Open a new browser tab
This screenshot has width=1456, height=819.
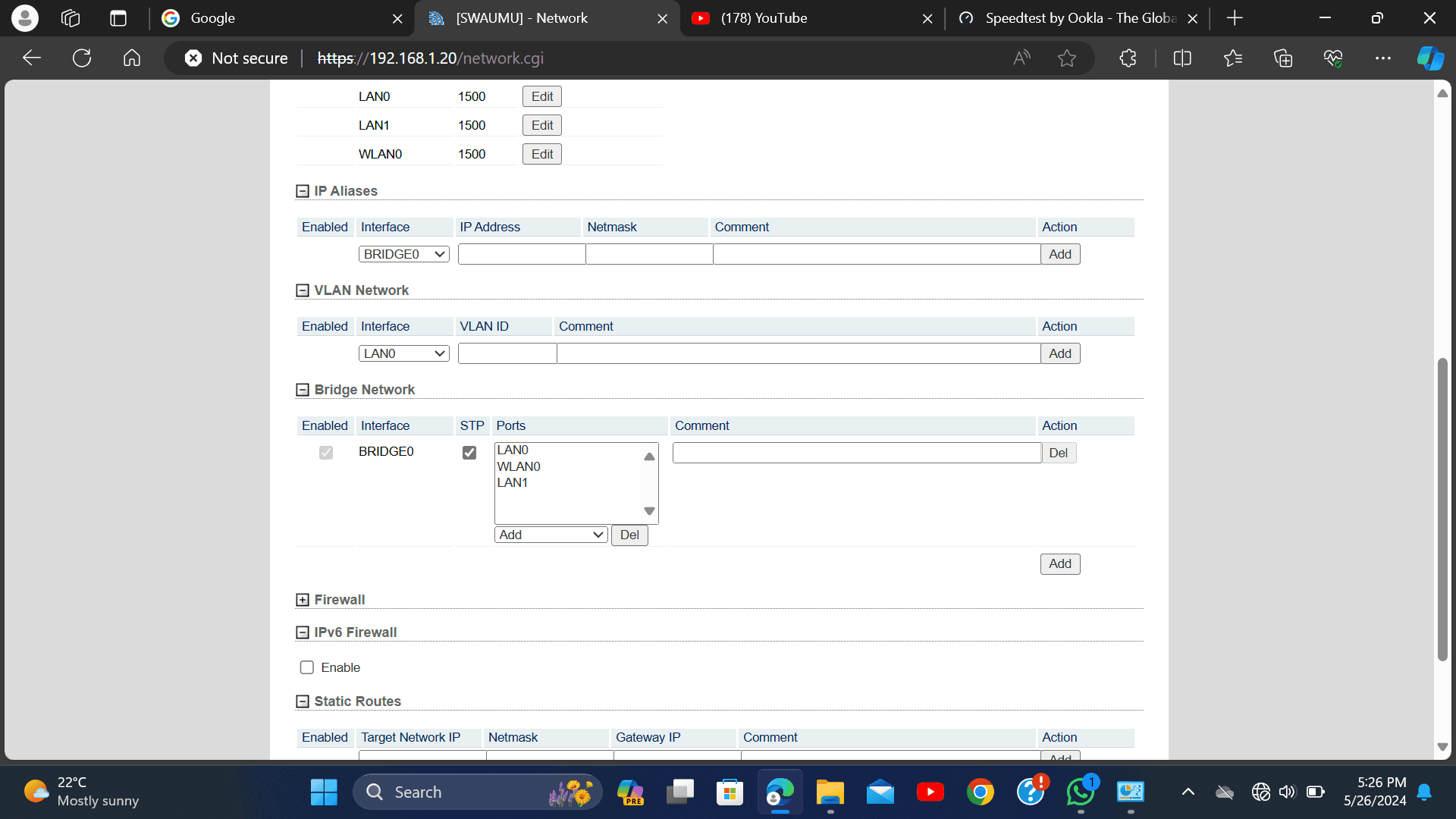[x=1235, y=18]
